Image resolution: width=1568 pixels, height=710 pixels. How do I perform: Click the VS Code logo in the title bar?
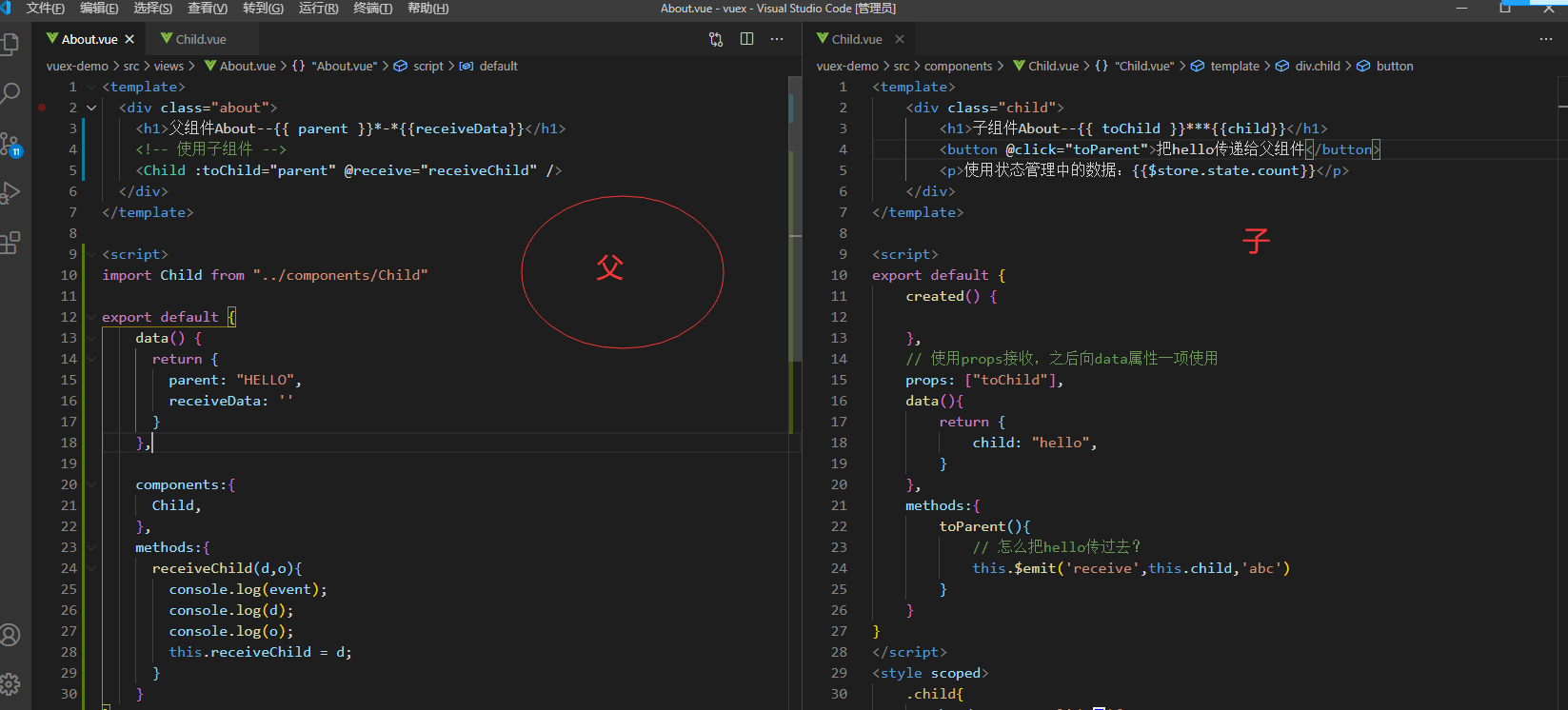6,8
